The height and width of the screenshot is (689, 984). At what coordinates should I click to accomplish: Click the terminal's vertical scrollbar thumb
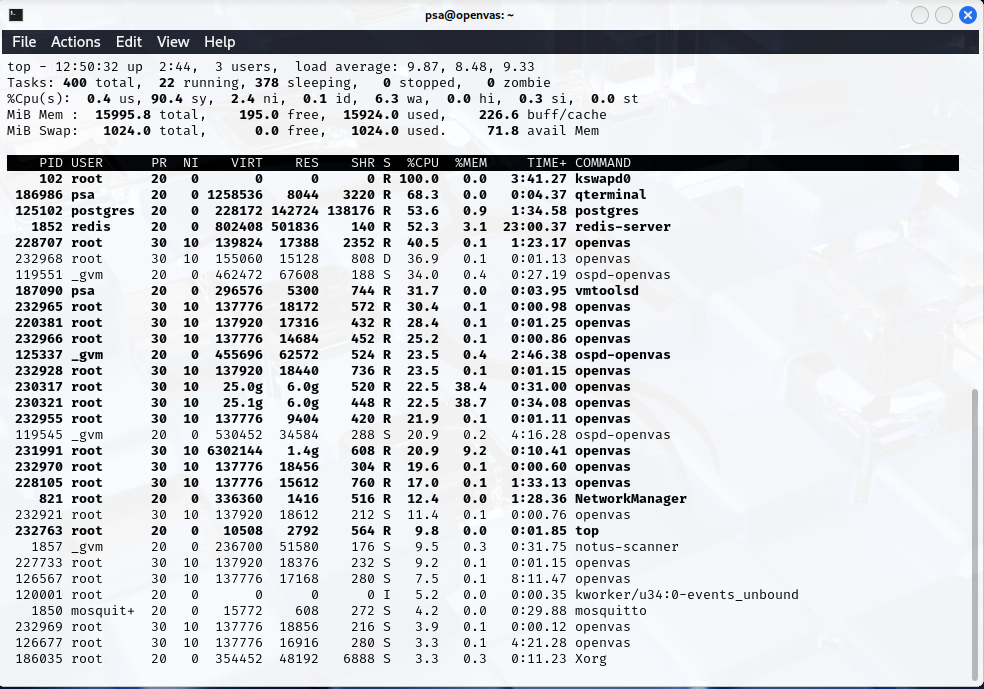click(x=976, y=530)
